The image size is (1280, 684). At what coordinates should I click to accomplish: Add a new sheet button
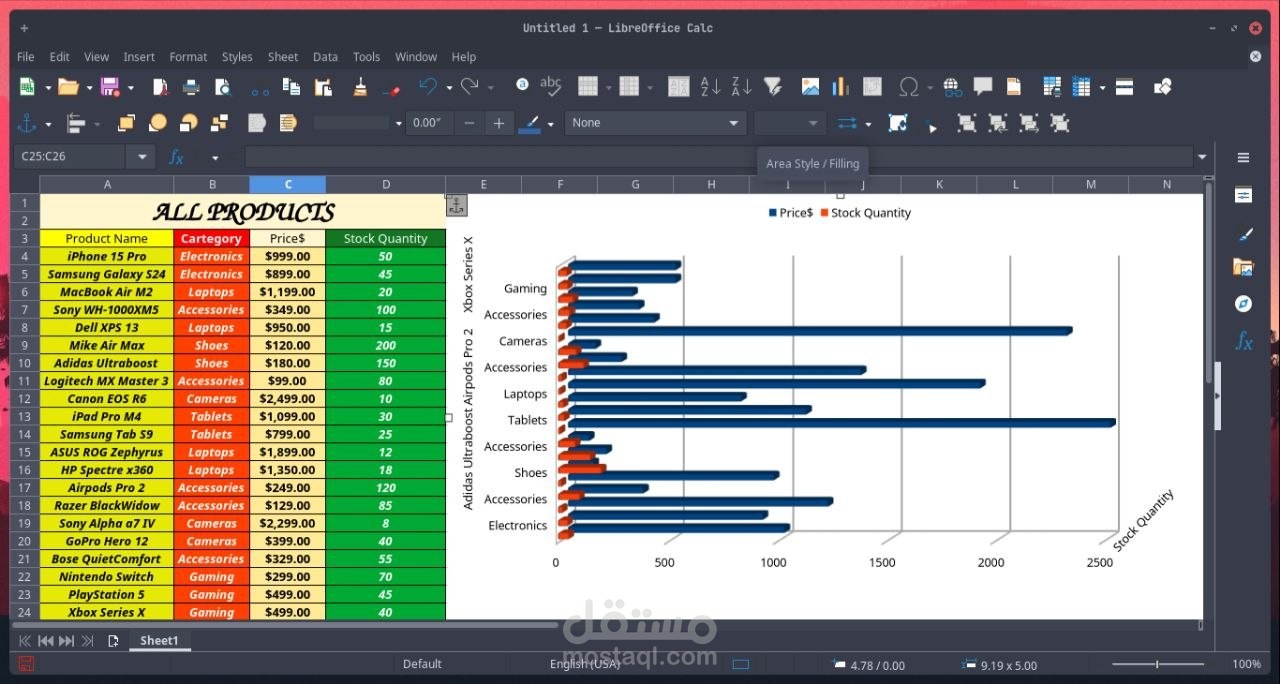pyautogui.click(x=113, y=641)
